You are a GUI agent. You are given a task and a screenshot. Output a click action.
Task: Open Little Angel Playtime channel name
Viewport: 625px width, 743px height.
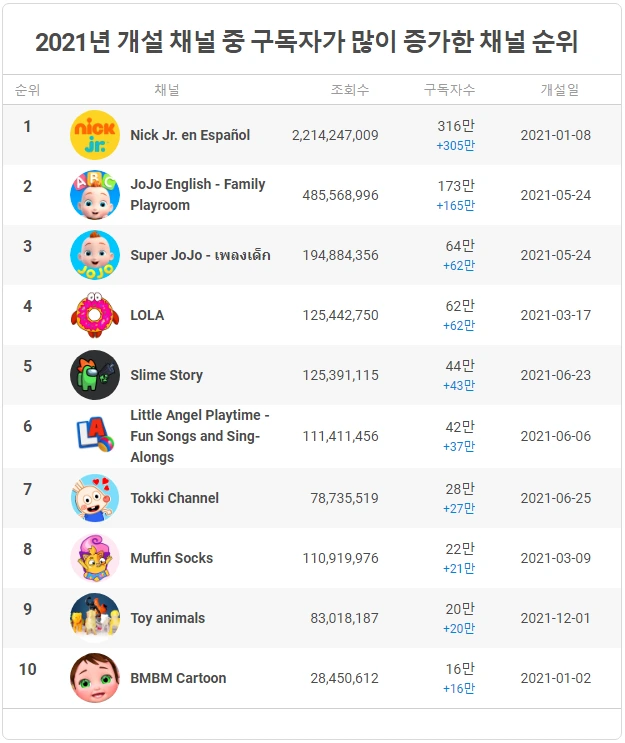200,435
